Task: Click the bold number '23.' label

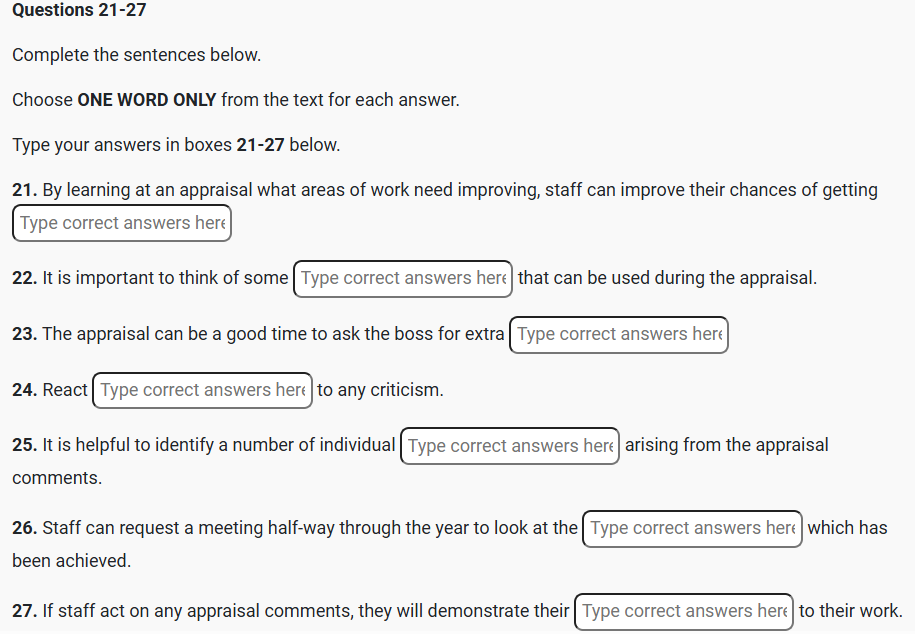Action: 24,334
